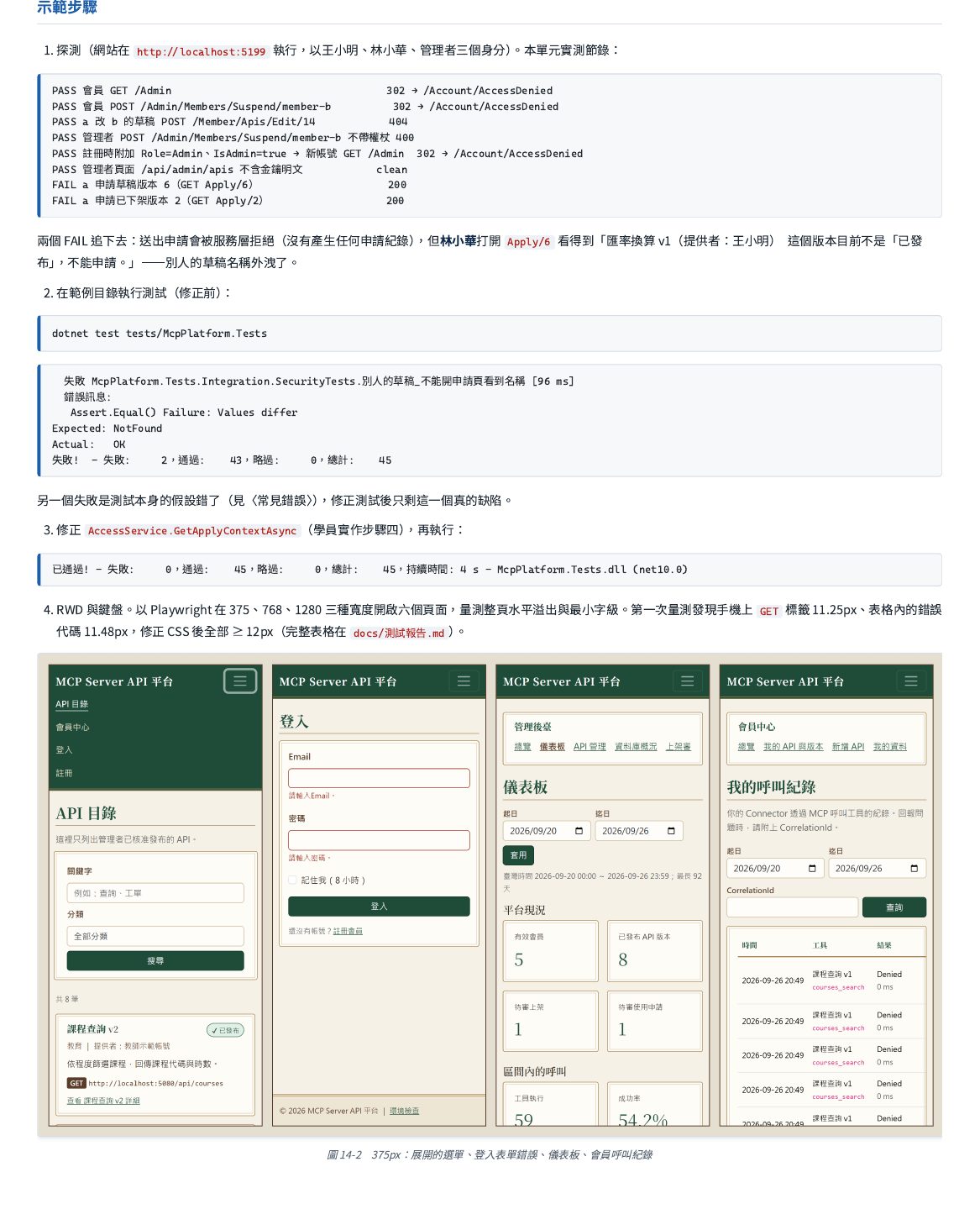Click the 時間 column header
Viewport: 980px width, 1209px height.
click(749, 945)
